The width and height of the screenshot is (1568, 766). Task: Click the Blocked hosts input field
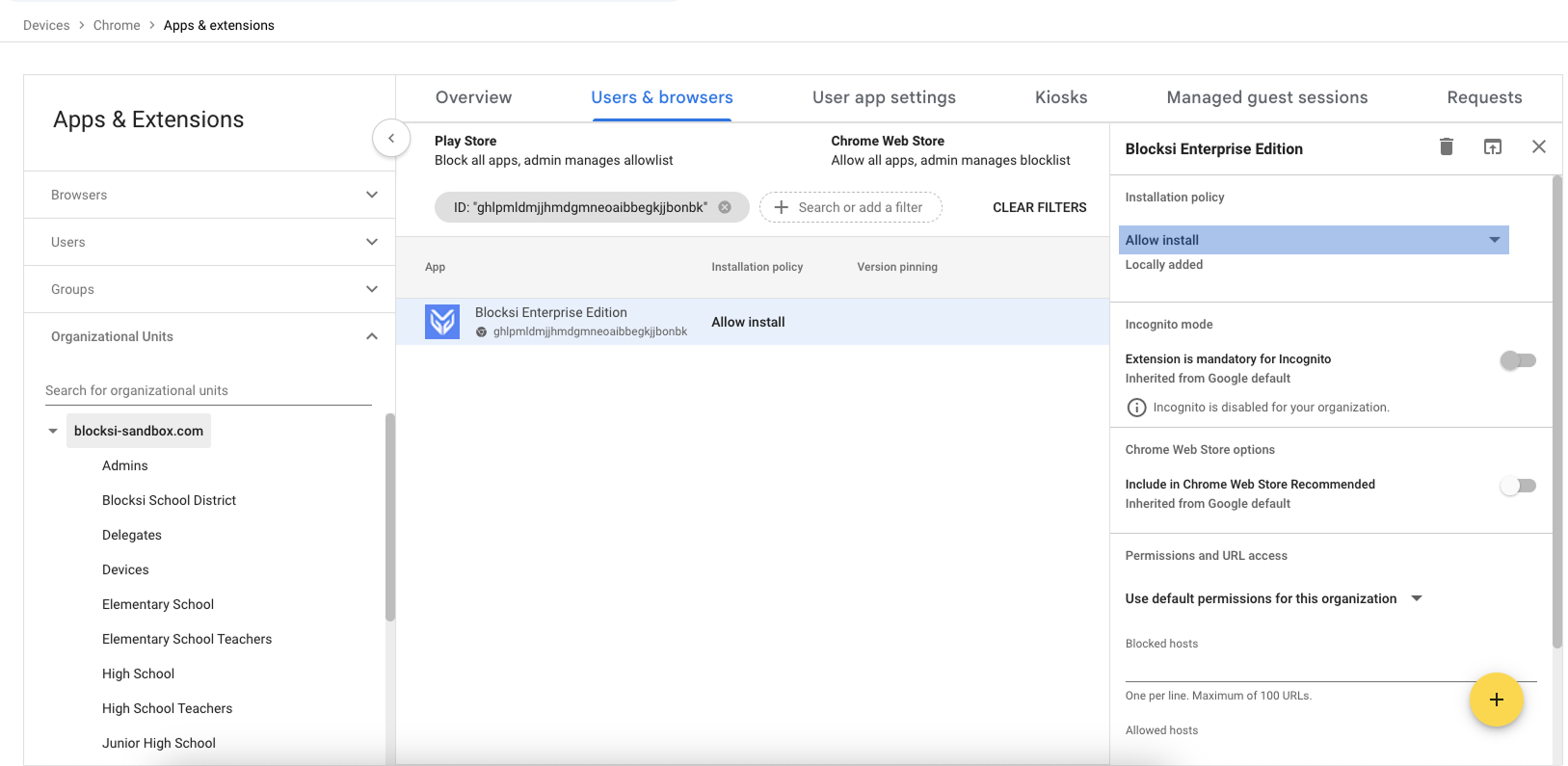[x=1331, y=668]
